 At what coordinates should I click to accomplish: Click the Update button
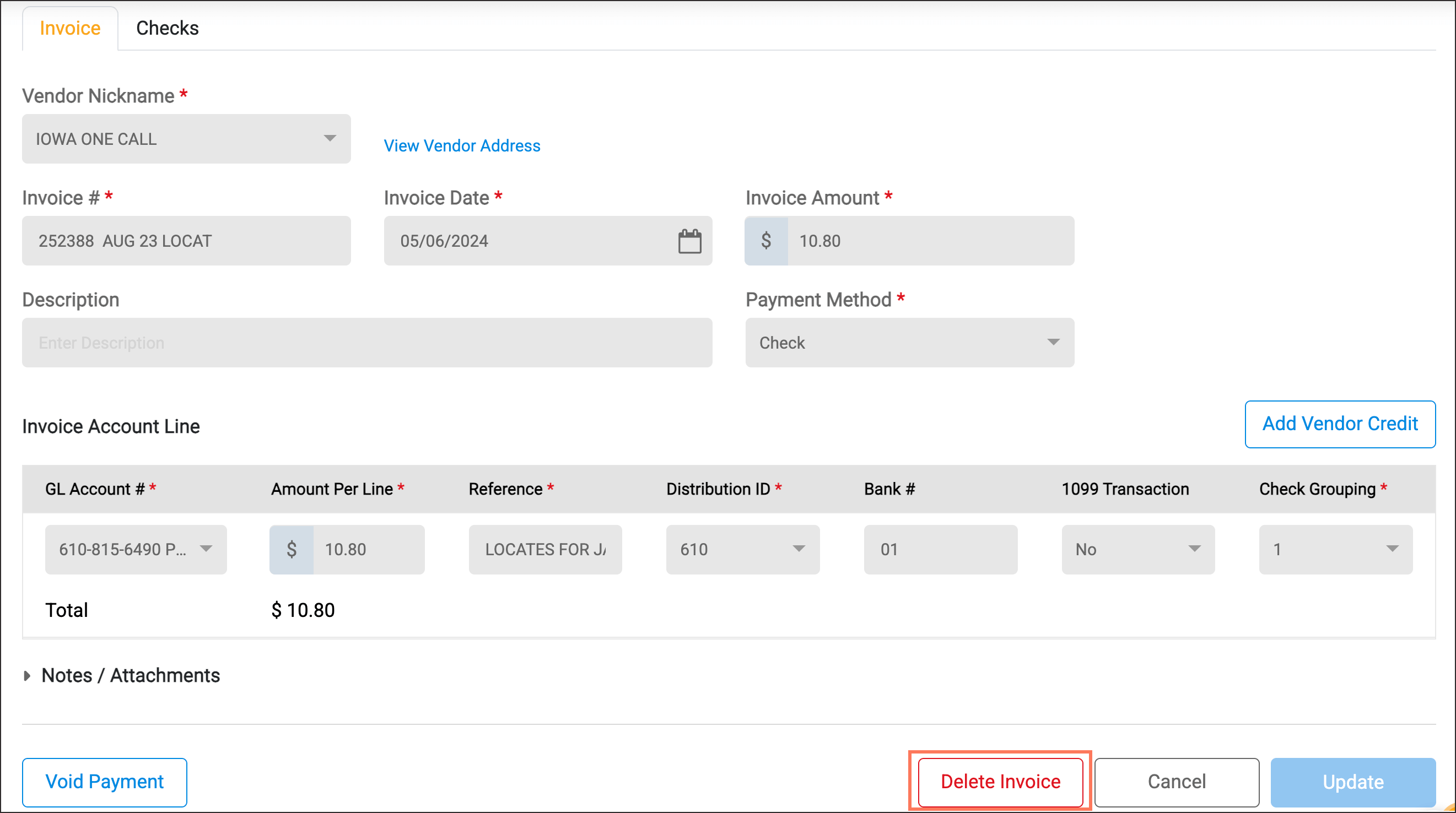(1353, 782)
